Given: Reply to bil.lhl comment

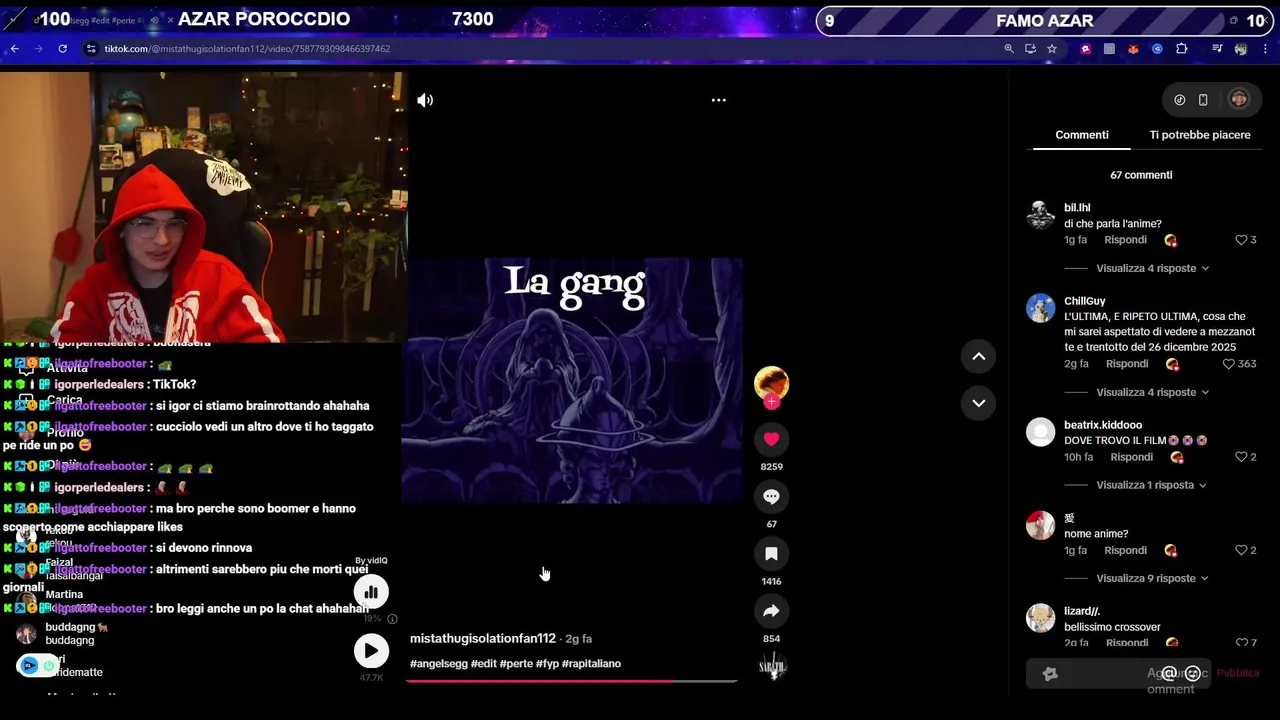Looking at the screenshot, I should 1125,240.
